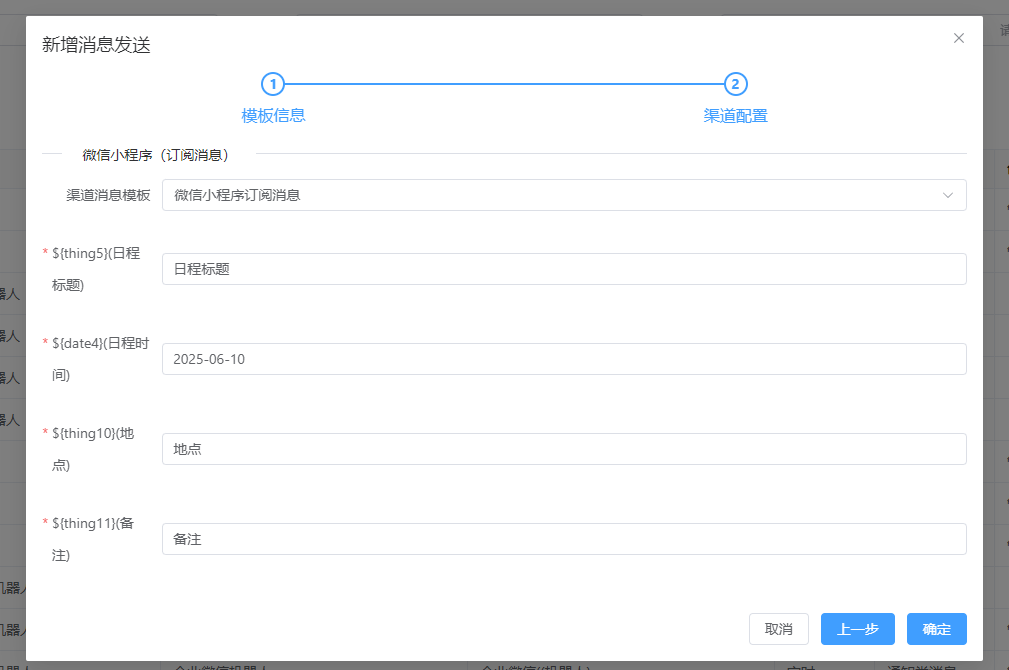Screen dimensions: 1009x670
Task: Click step 1 circle icon
Action: [x=273, y=84]
